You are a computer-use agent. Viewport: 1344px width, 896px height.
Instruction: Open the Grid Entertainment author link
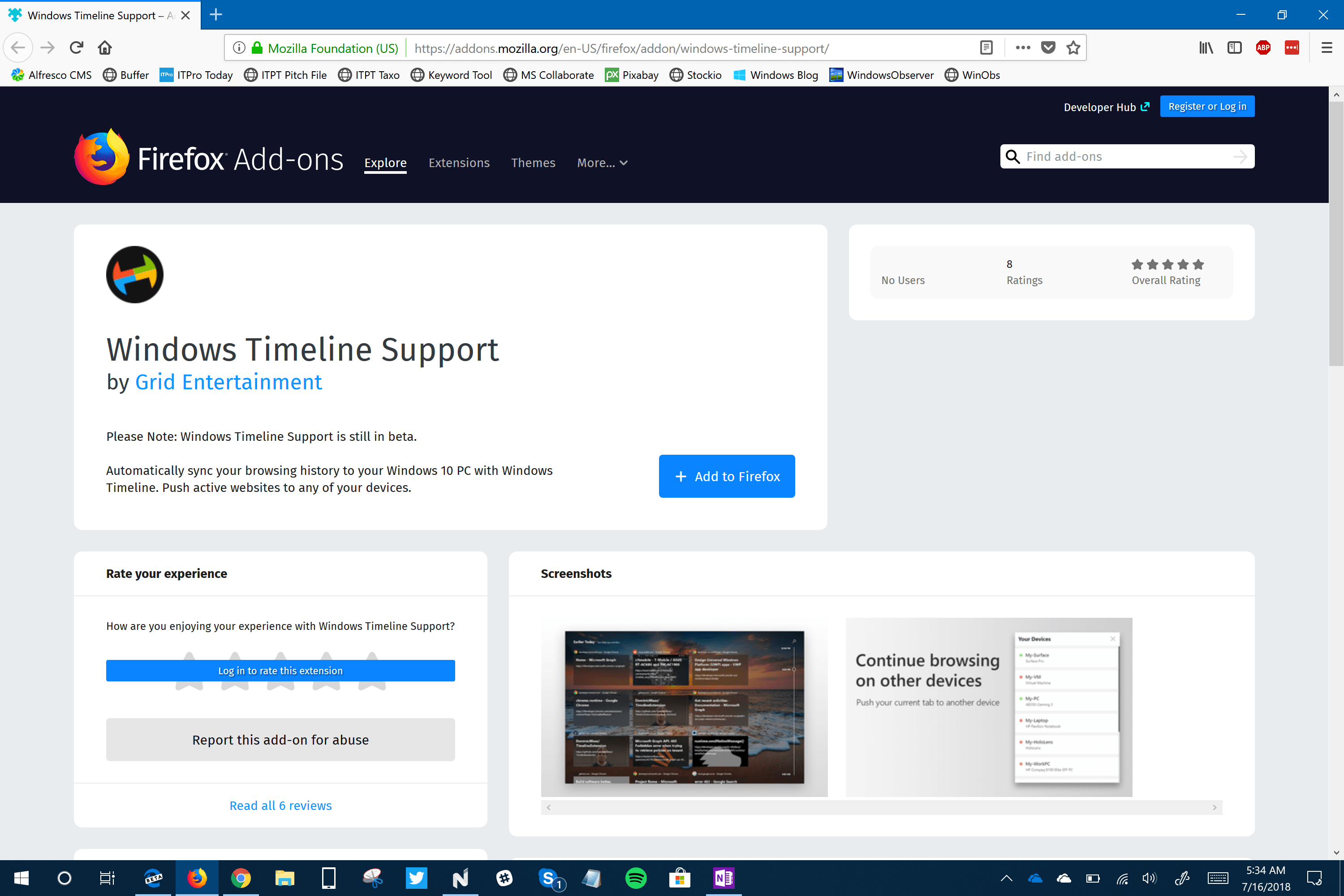coord(228,382)
